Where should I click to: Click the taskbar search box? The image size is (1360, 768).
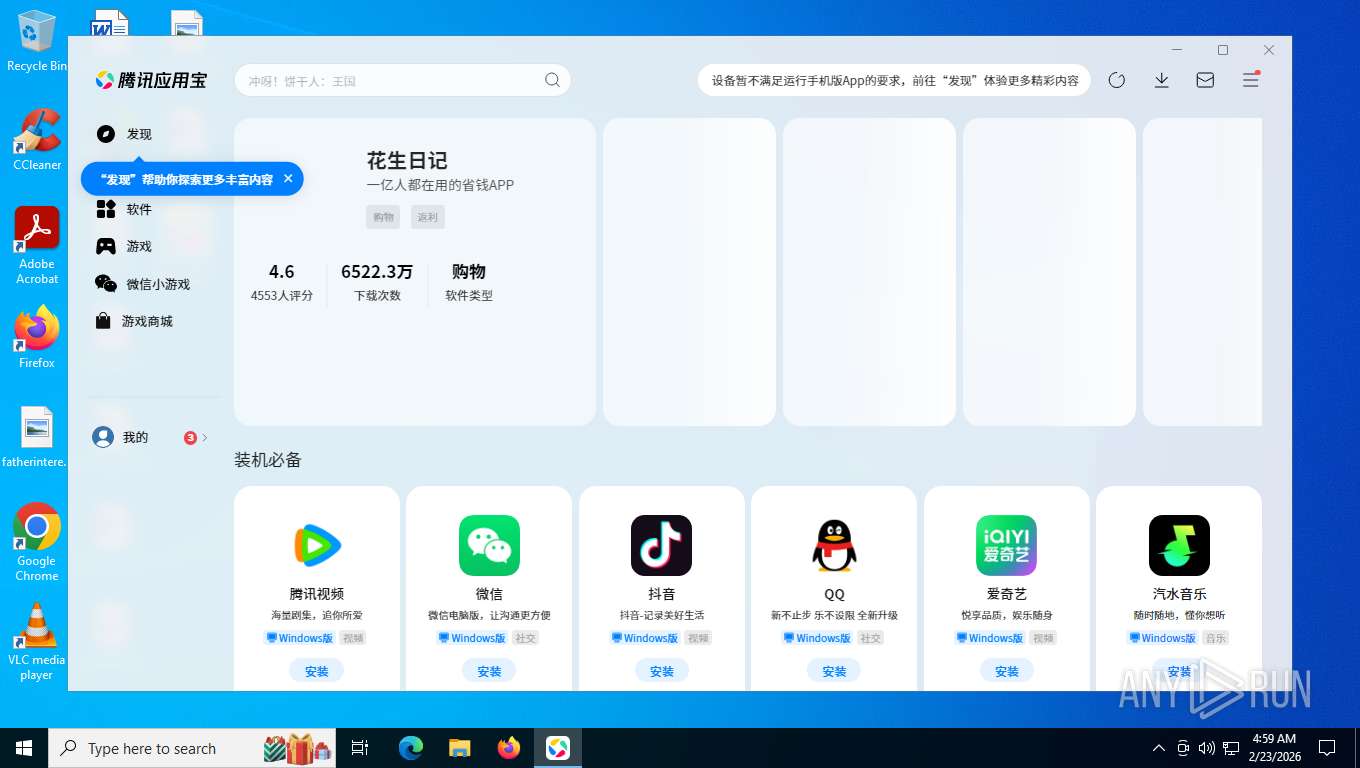point(194,748)
